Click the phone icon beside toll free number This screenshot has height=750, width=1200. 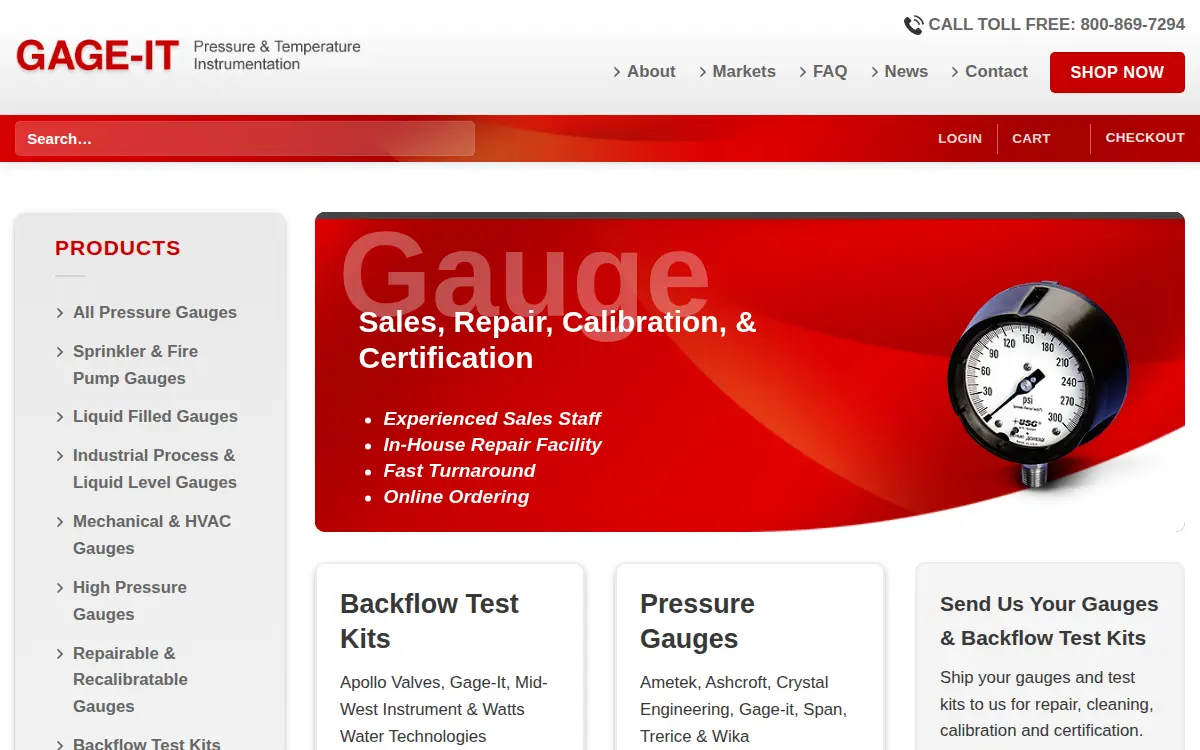913,25
